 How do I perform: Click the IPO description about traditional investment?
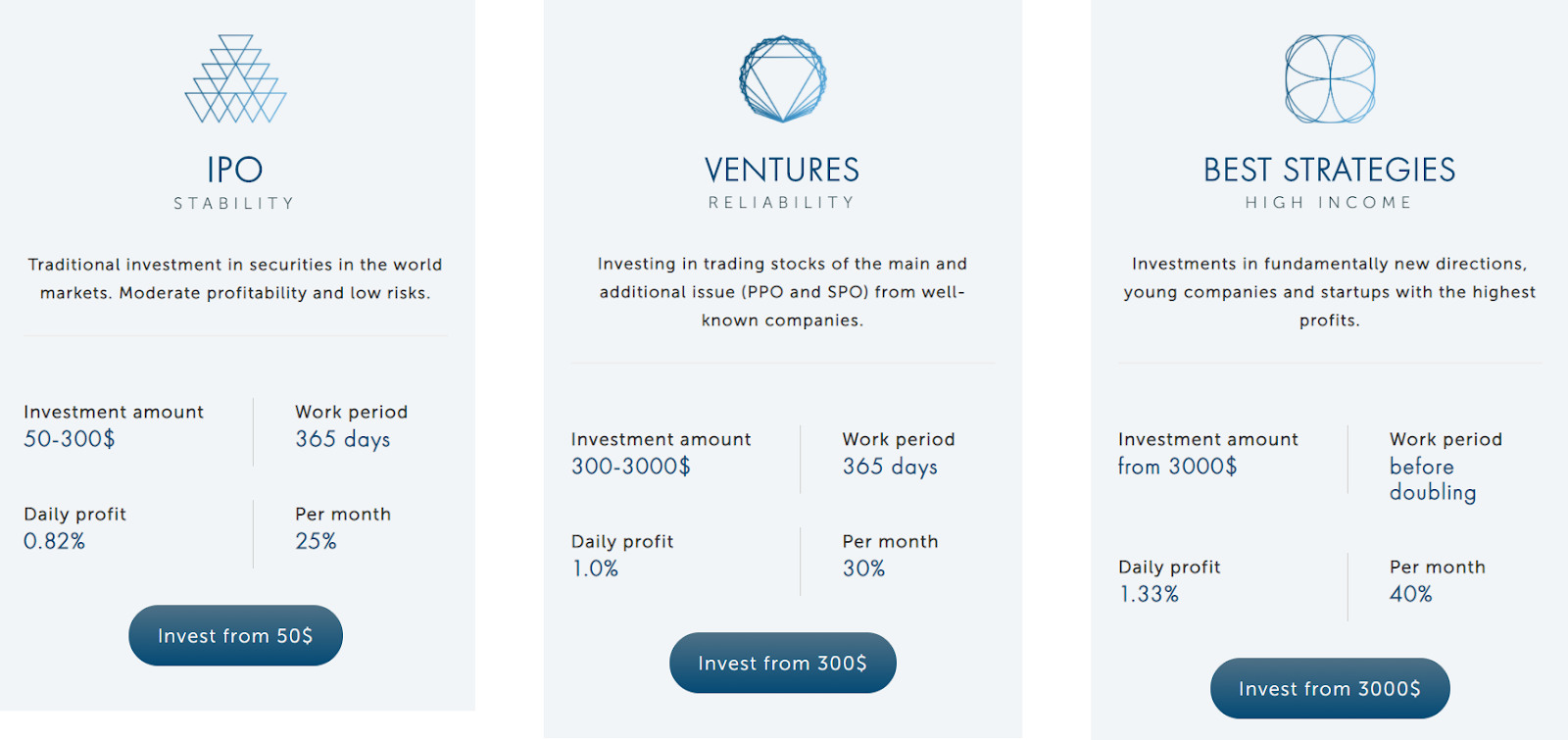pos(235,278)
